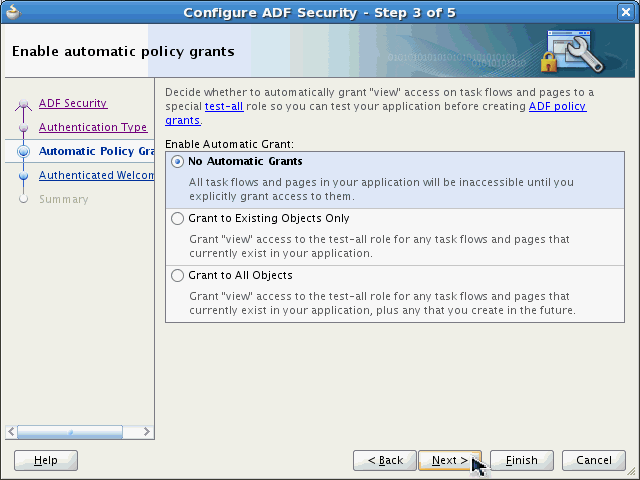Open Authenticated Welcome step link
This screenshot has height=480, width=640.
pyautogui.click(x=96, y=175)
